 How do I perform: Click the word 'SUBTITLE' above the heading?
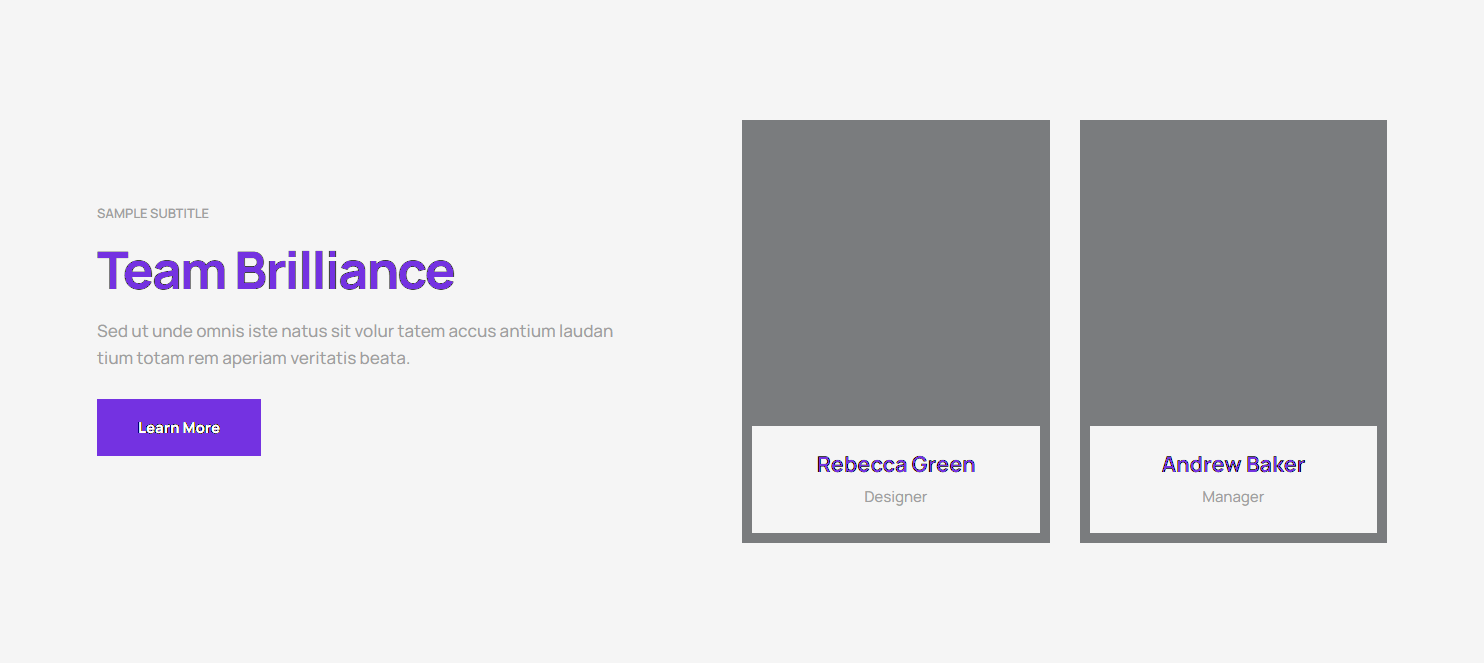[179, 213]
